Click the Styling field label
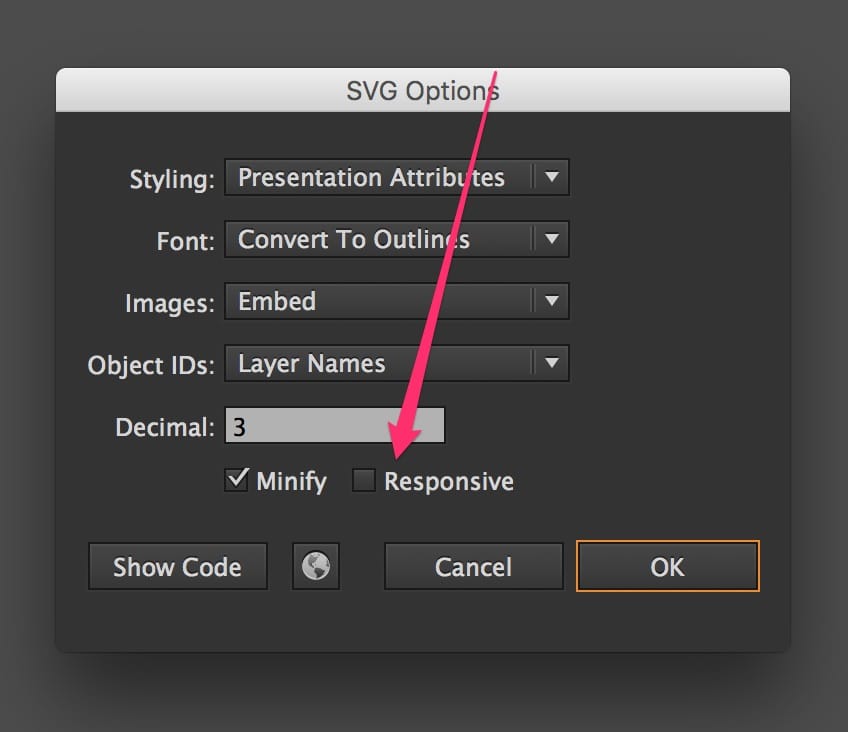Viewport: 848px width, 732px height. pos(172,181)
